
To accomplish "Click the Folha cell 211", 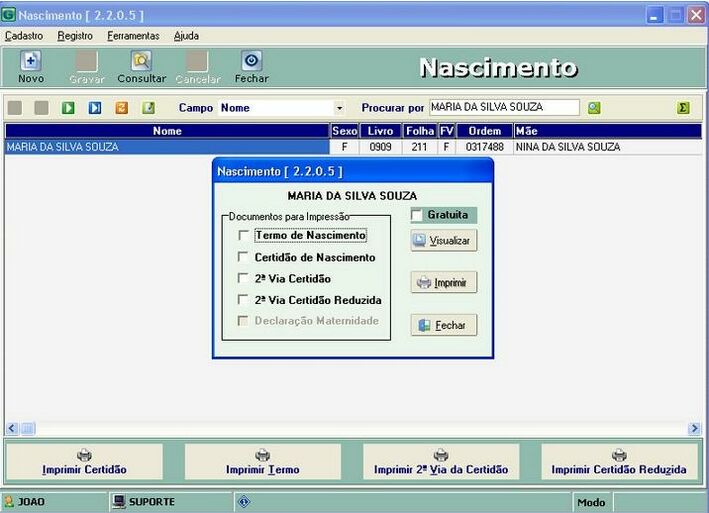I will pos(419,147).
